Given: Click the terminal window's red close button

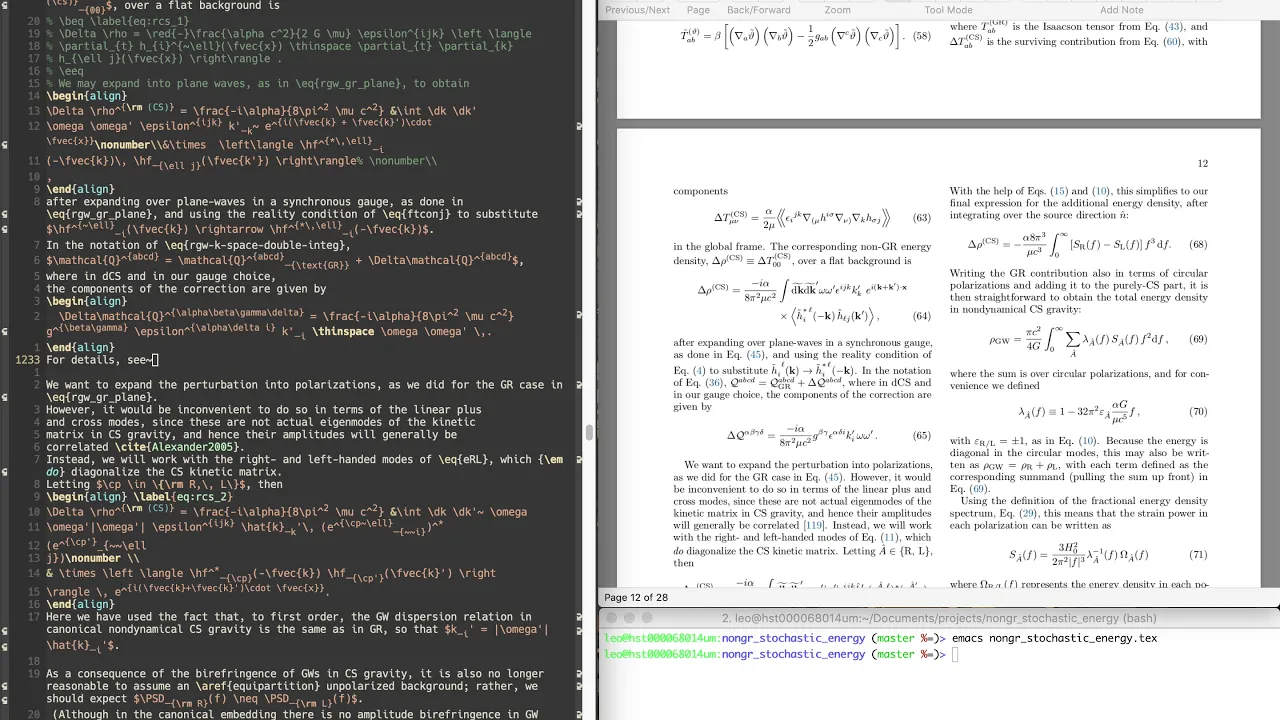Looking at the screenshot, I should coord(612,619).
